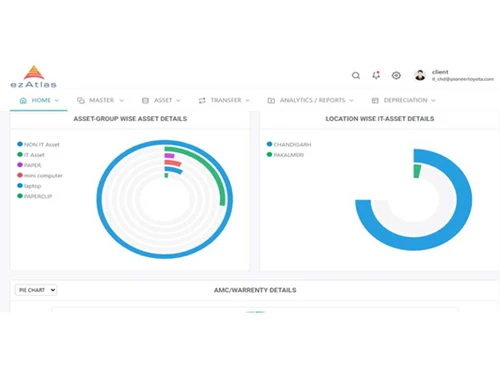Click the LOCATION WISE IT-ASSET DETAILS heading

click(x=380, y=119)
